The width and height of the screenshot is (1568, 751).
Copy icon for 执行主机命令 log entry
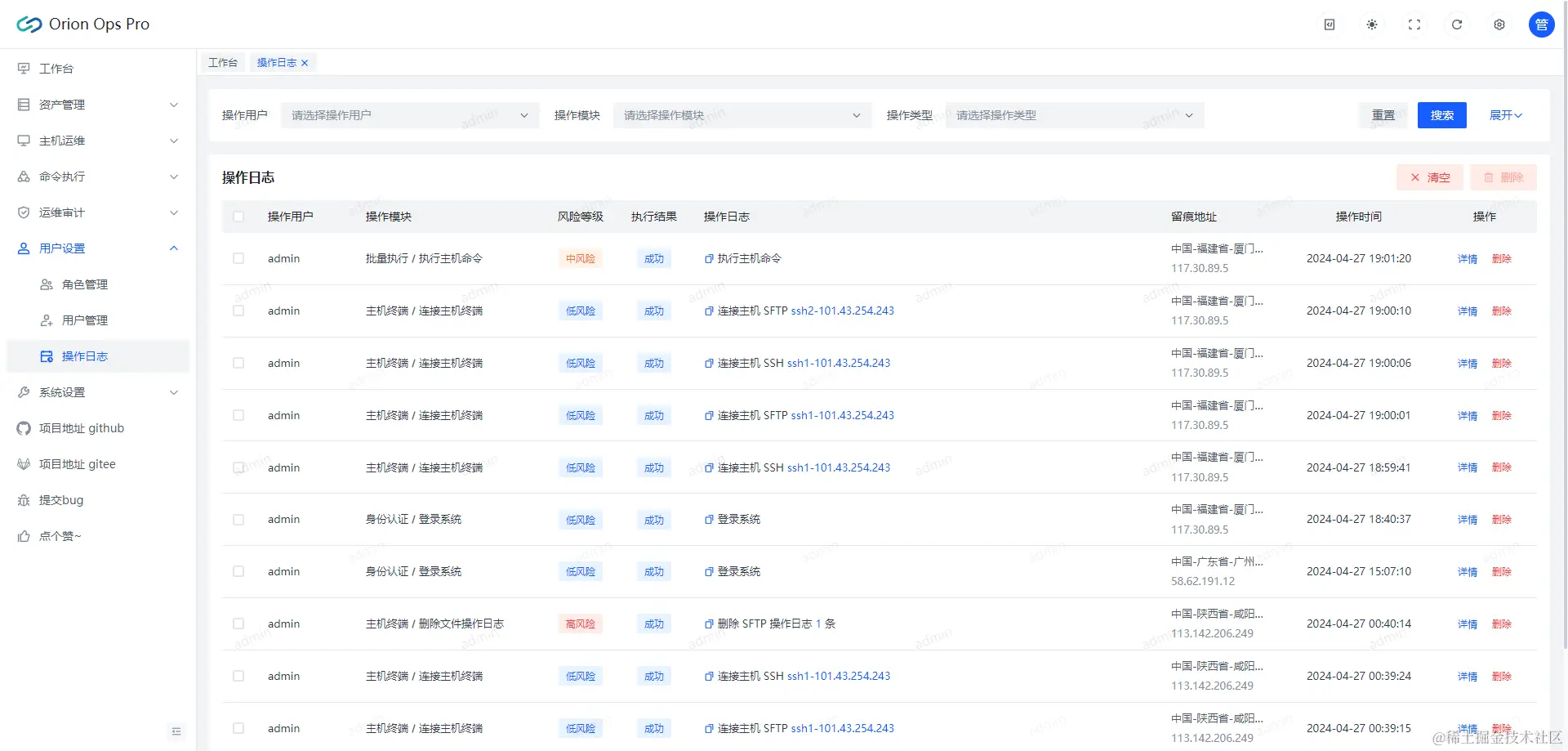(709, 259)
